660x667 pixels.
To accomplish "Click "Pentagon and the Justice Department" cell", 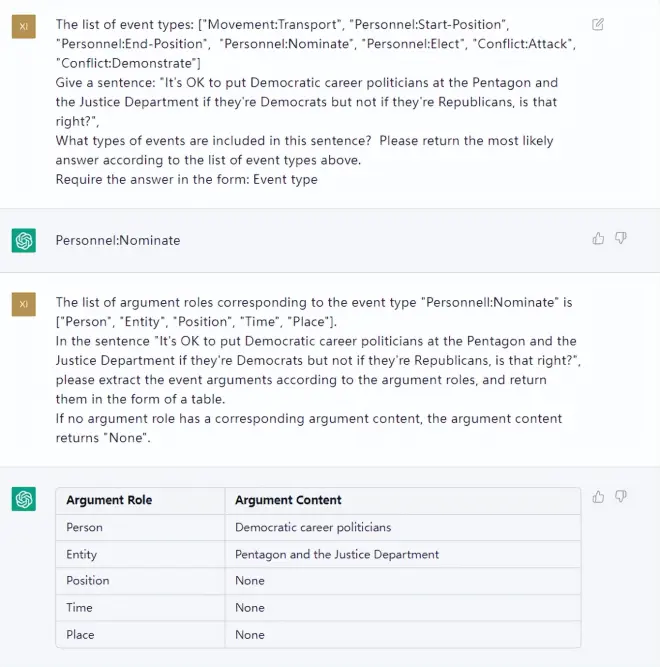I will tap(337, 554).
